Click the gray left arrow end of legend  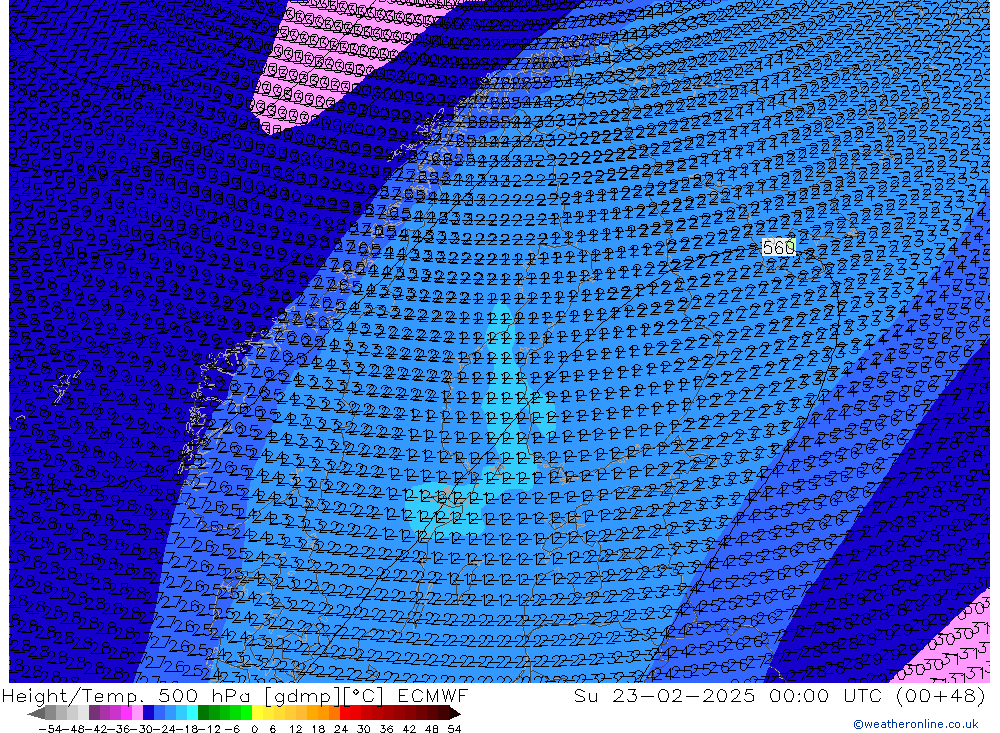coord(36,713)
